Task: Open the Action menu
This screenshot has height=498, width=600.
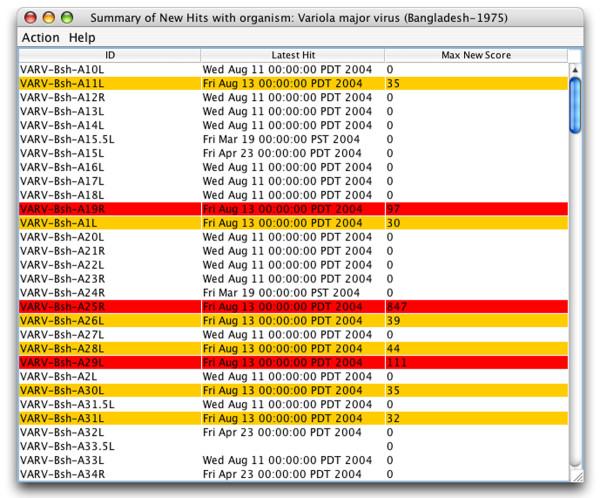Action: coord(40,37)
